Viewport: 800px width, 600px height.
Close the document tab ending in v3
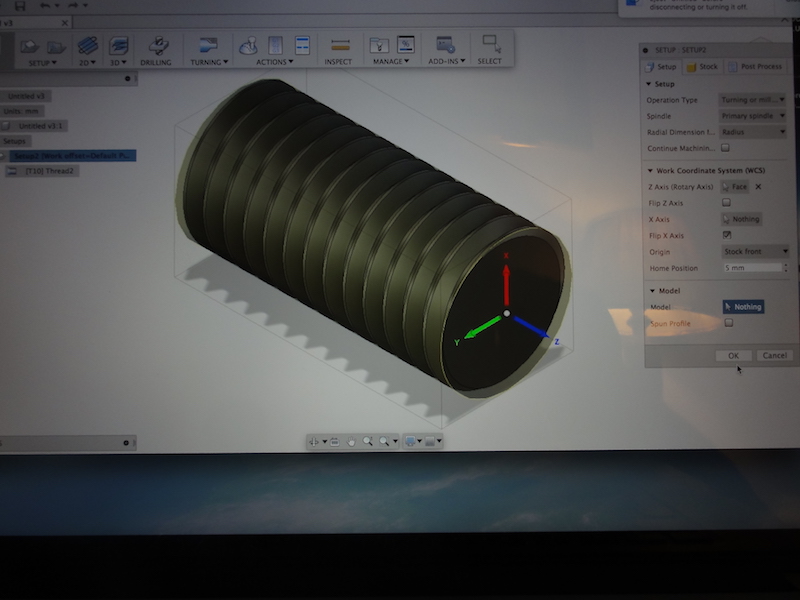(64, 23)
